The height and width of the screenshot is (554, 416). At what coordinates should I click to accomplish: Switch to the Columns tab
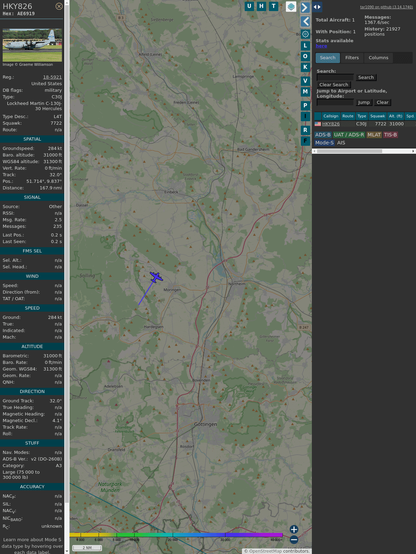coord(378,58)
